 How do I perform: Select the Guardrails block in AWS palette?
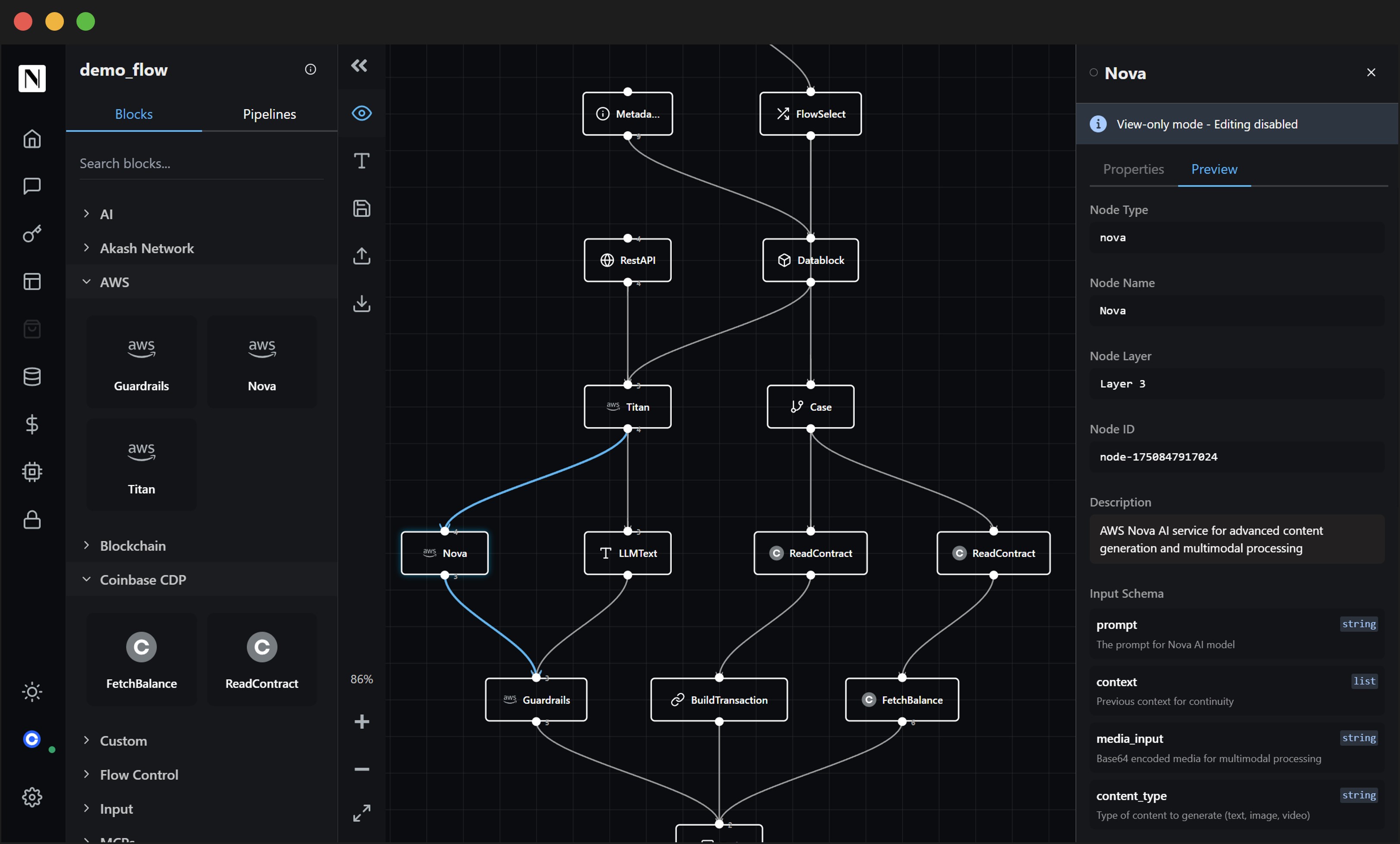[142, 362]
